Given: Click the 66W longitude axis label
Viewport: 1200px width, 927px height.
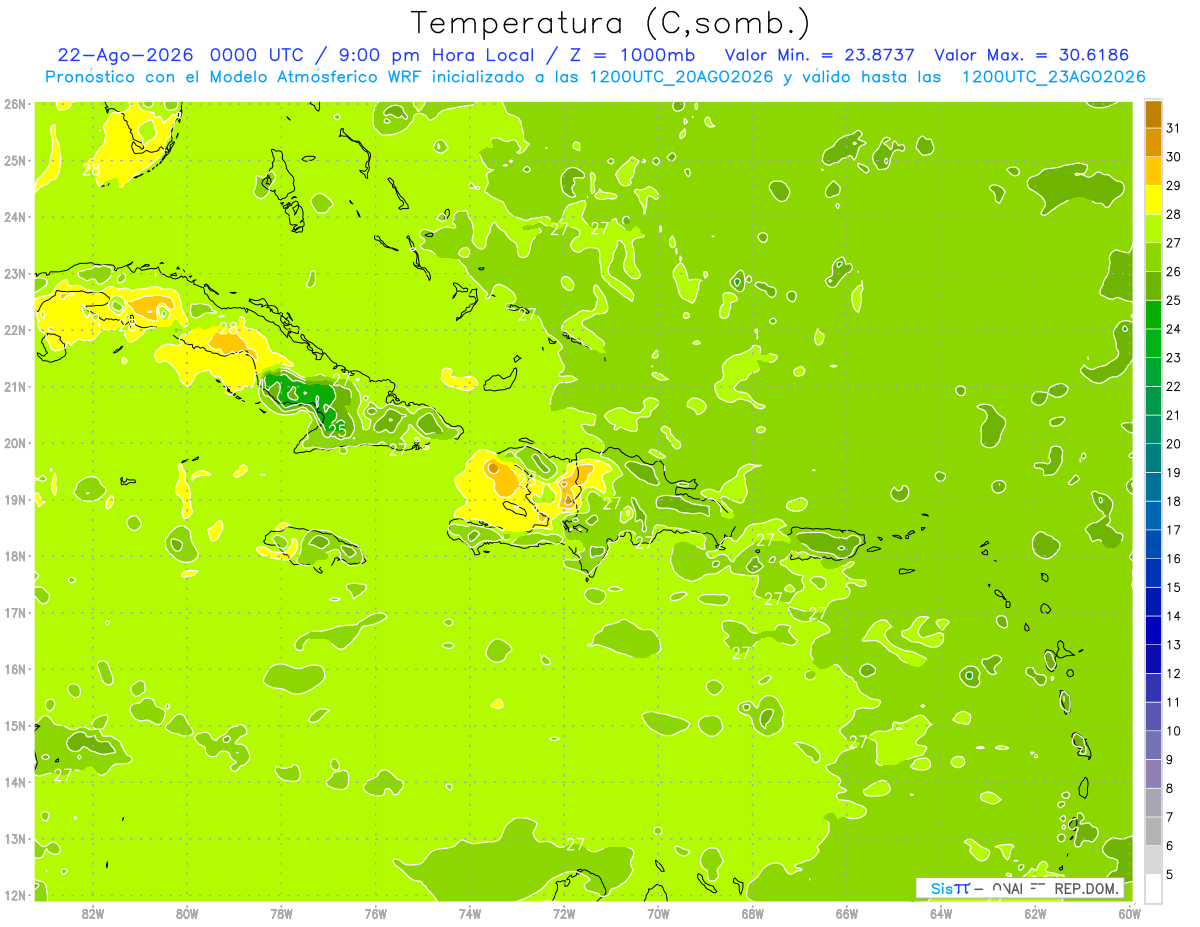Looking at the screenshot, I should point(847,913).
